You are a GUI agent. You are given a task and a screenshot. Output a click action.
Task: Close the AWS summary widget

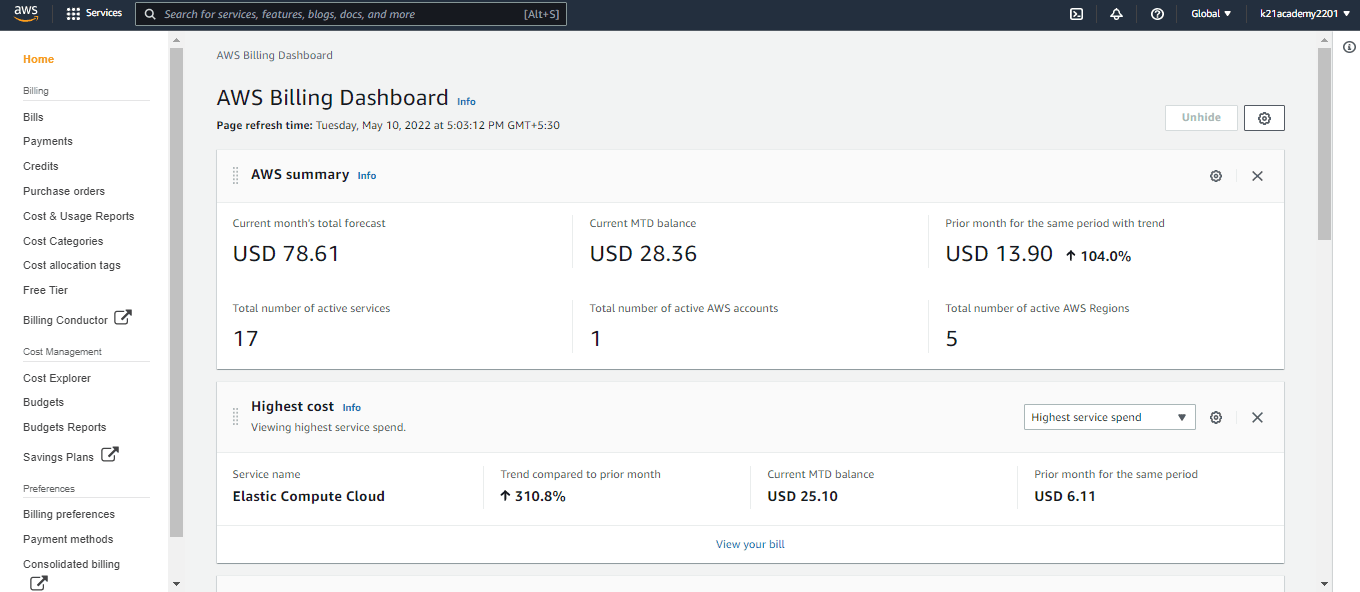pos(1257,175)
